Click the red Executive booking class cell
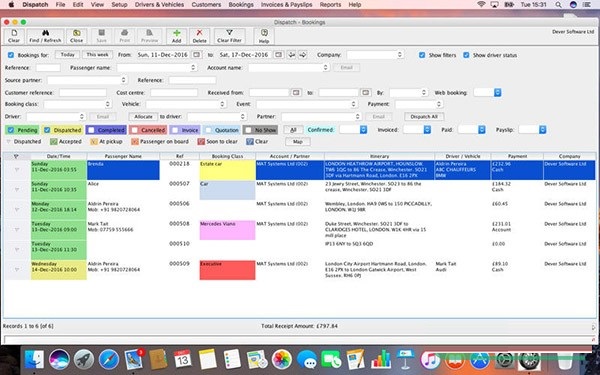Image resolution: width=600 pixels, height=375 pixels. click(x=227, y=270)
